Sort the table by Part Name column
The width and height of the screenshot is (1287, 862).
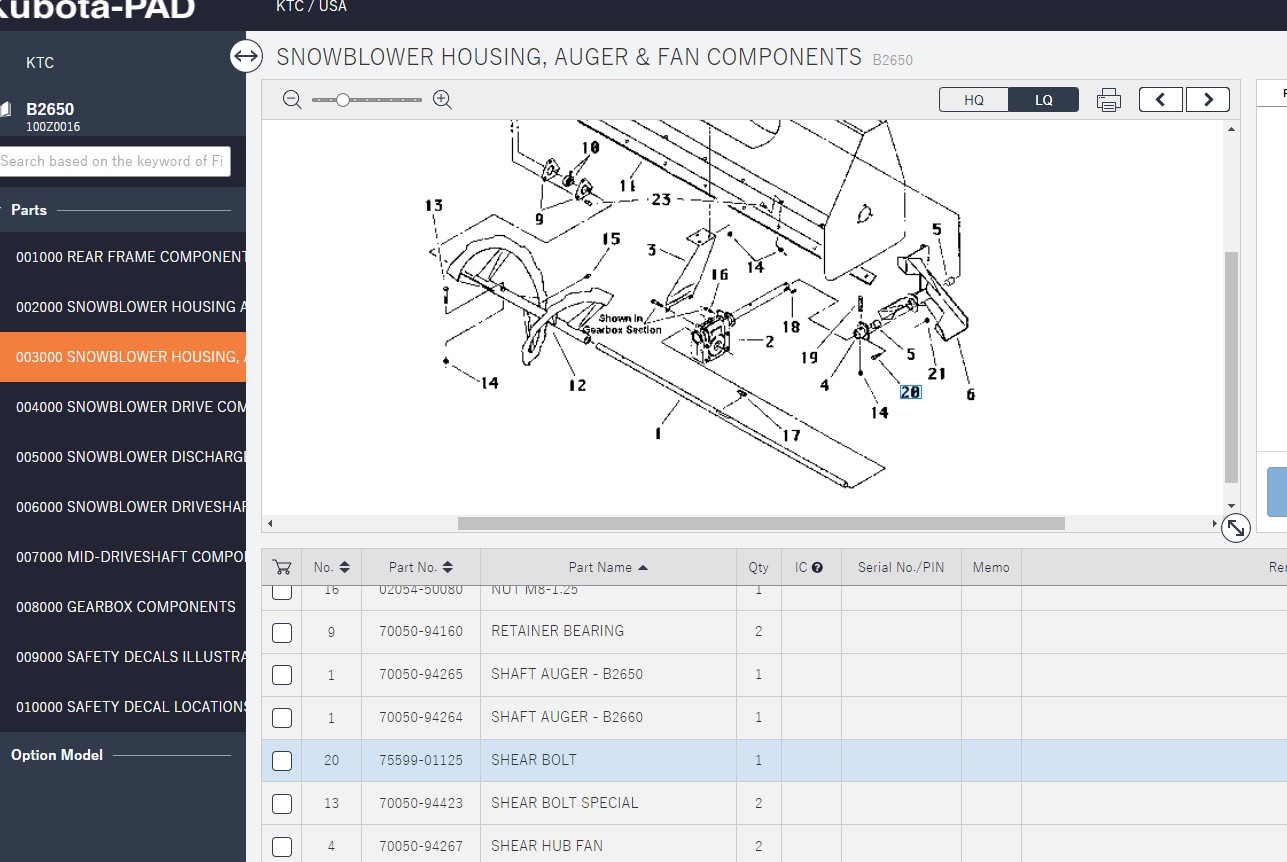pyautogui.click(x=608, y=567)
